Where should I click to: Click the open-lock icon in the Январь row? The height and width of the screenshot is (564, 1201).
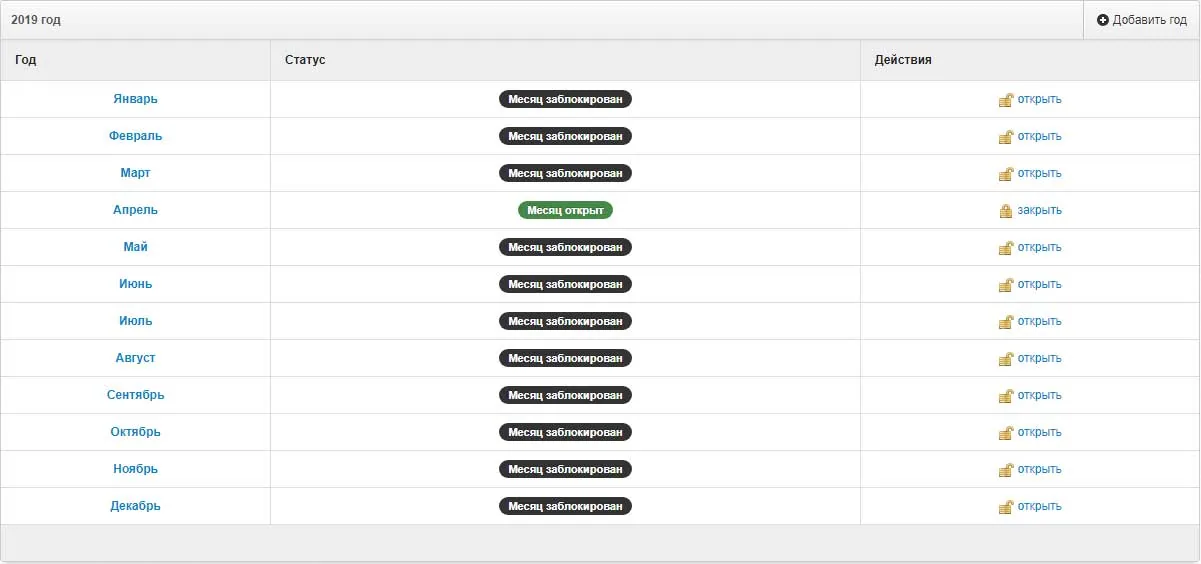(x=1006, y=99)
